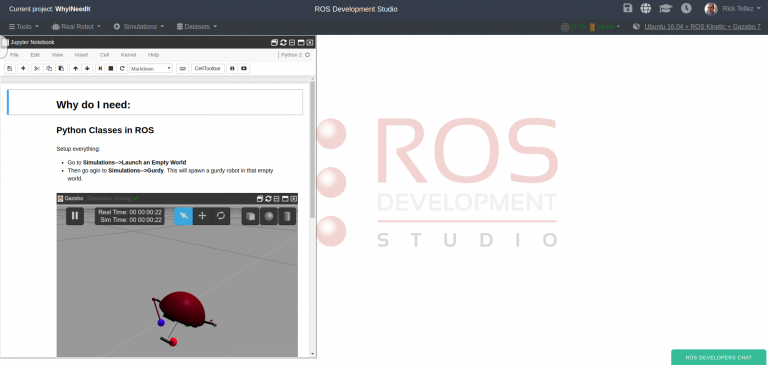The width and height of the screenshot is (768, 365).
Task: Expand the Simulations dropdown menu
Action: [x=139, y=26]
